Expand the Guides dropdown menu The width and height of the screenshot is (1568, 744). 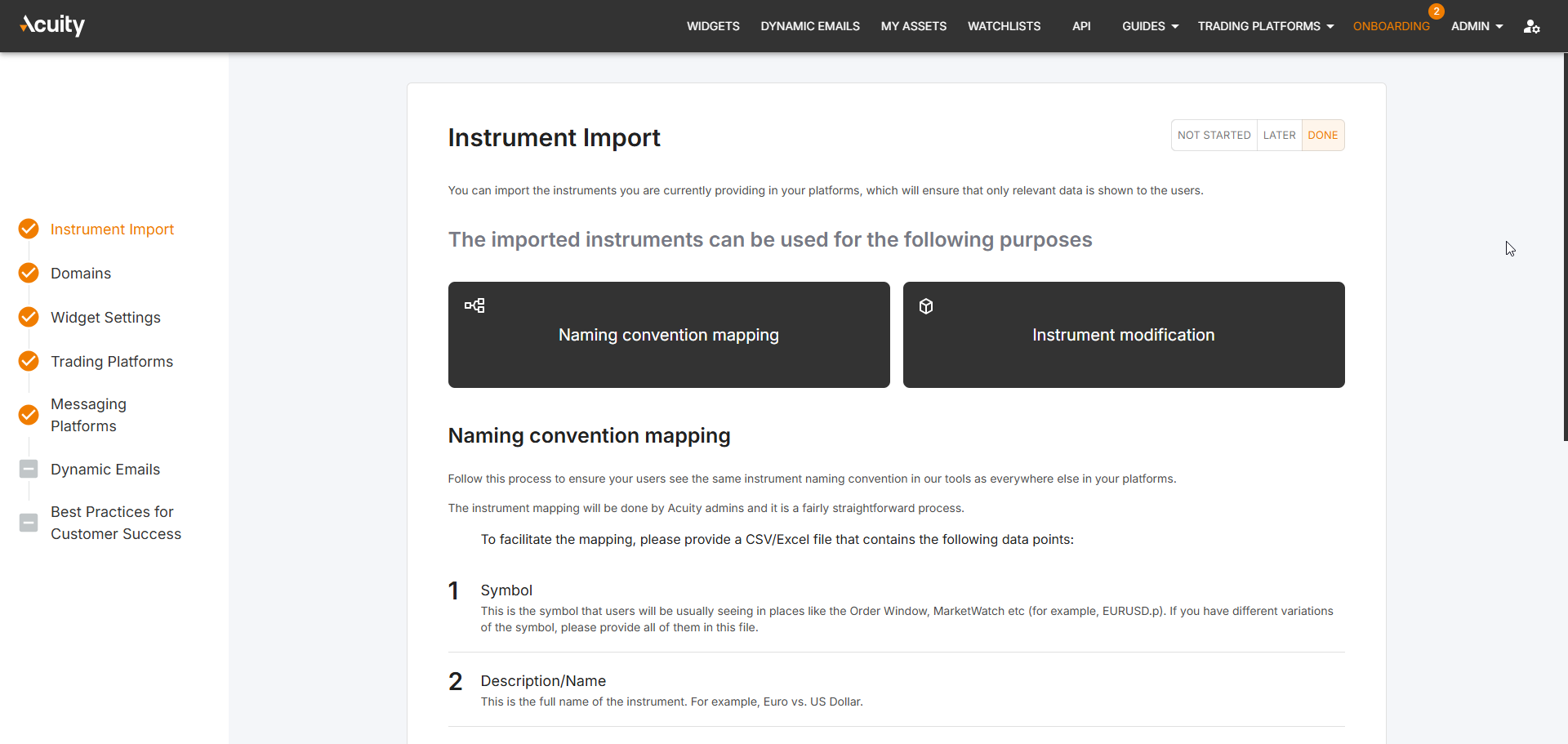[x=1150, y=26]
